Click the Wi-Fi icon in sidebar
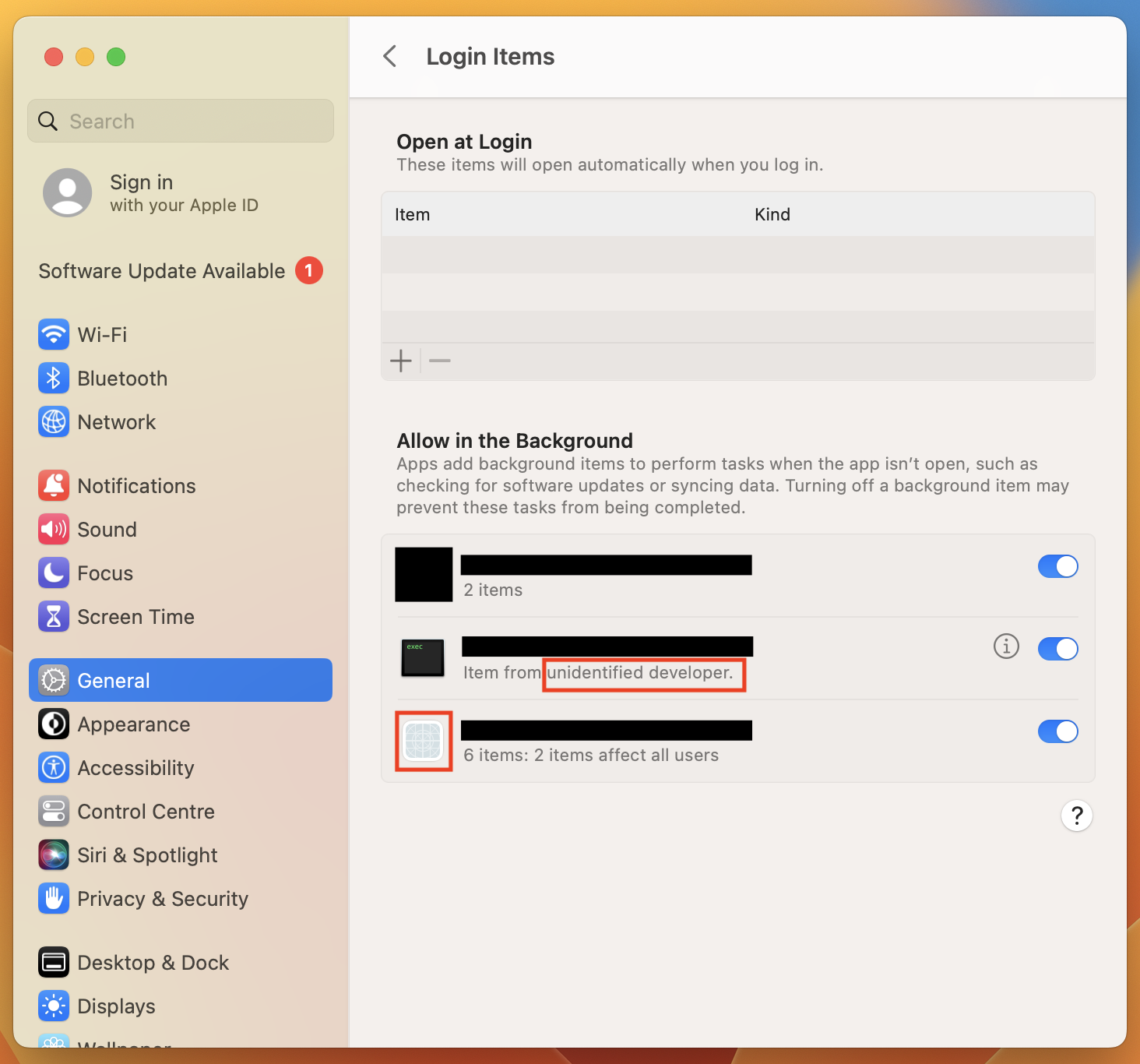This screenshot has width=1140, height=1064. coord(54,335)
